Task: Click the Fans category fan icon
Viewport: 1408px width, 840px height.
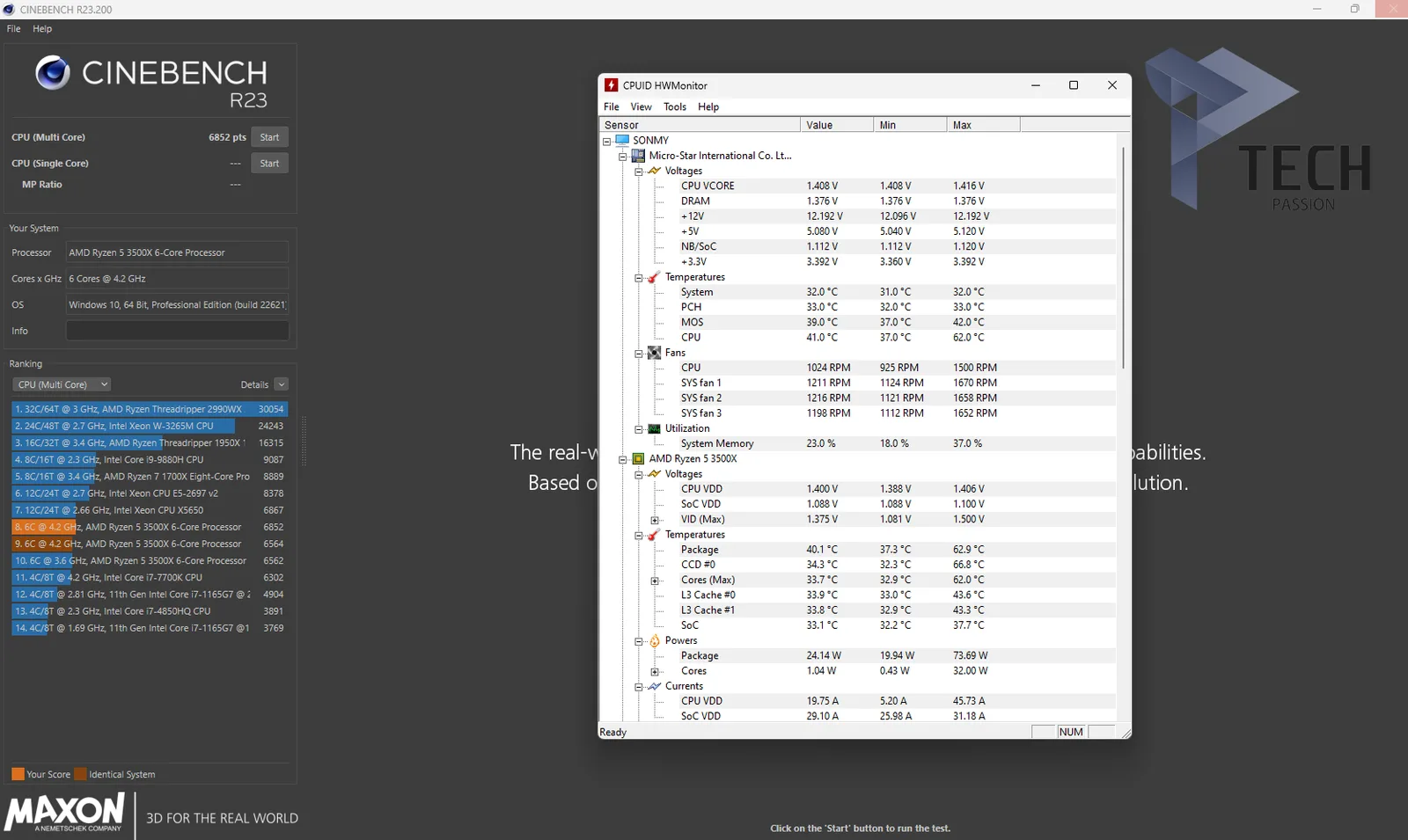Action: tap(654, 353)
